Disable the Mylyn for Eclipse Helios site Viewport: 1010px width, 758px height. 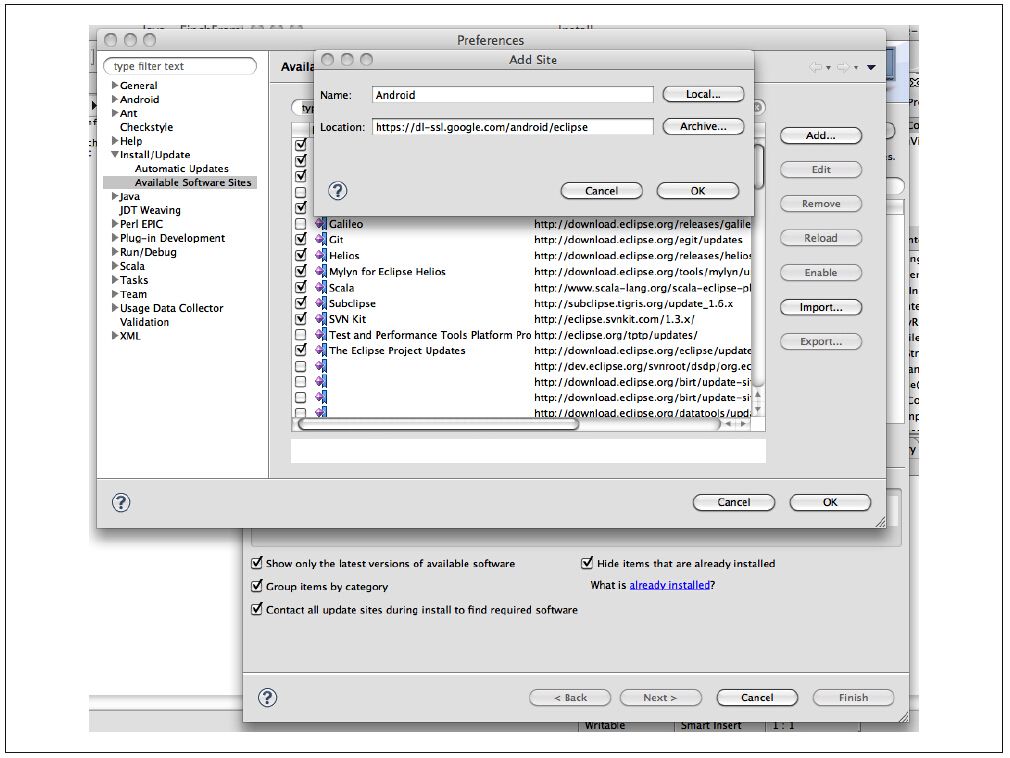[x=300, y=271]
